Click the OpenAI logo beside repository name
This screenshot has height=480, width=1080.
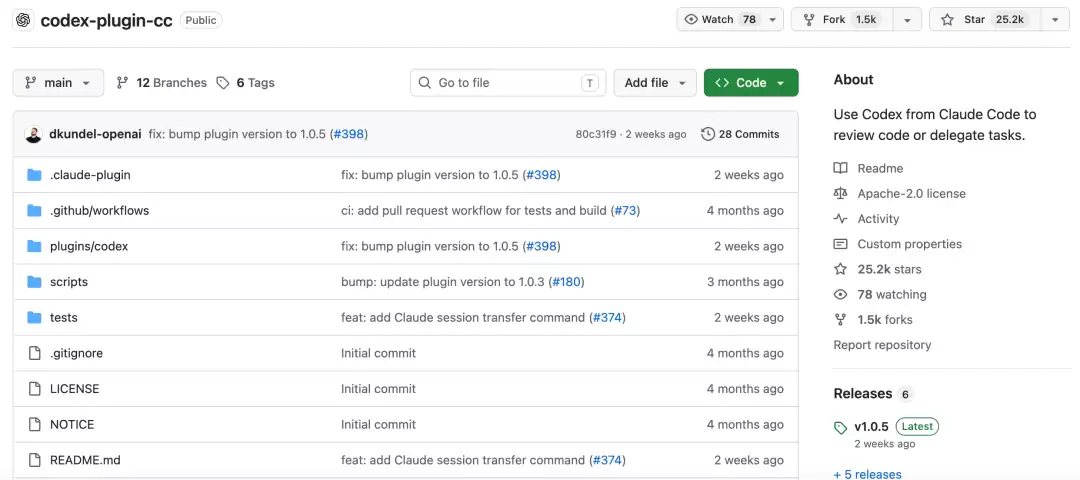point(23,20)
